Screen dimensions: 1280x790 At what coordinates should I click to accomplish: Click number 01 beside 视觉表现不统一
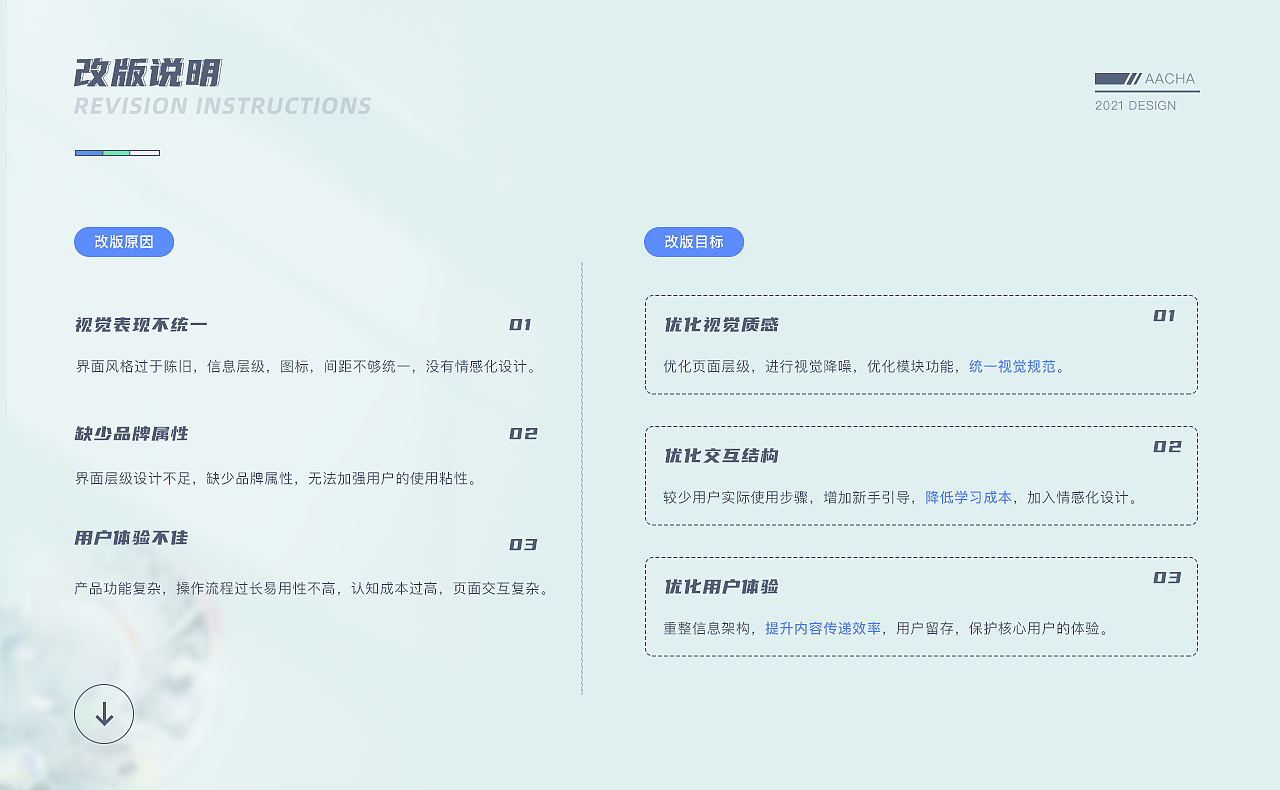click(520, 325)
